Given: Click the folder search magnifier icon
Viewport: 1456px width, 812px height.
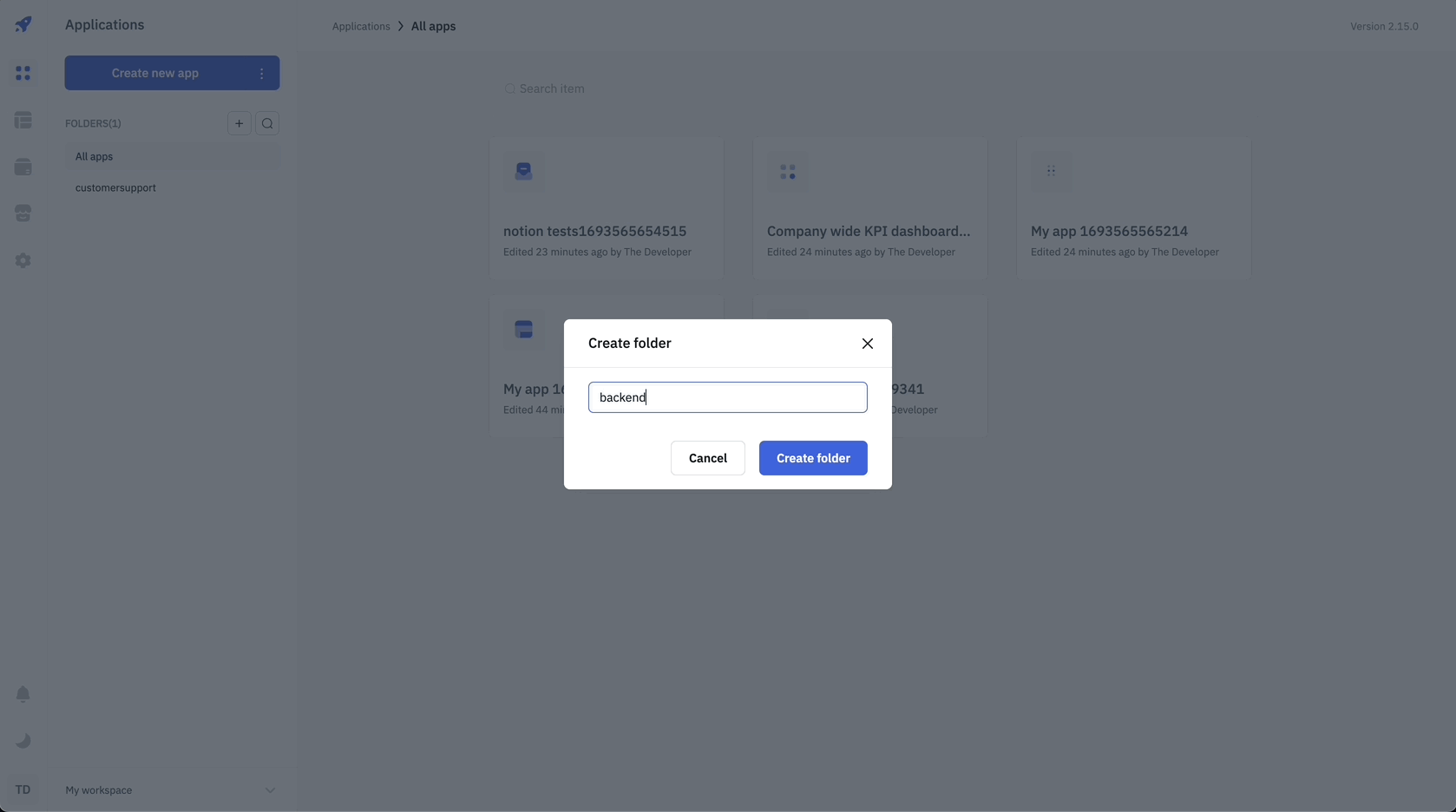Looking at the screenshot, I should pos(267,123).
